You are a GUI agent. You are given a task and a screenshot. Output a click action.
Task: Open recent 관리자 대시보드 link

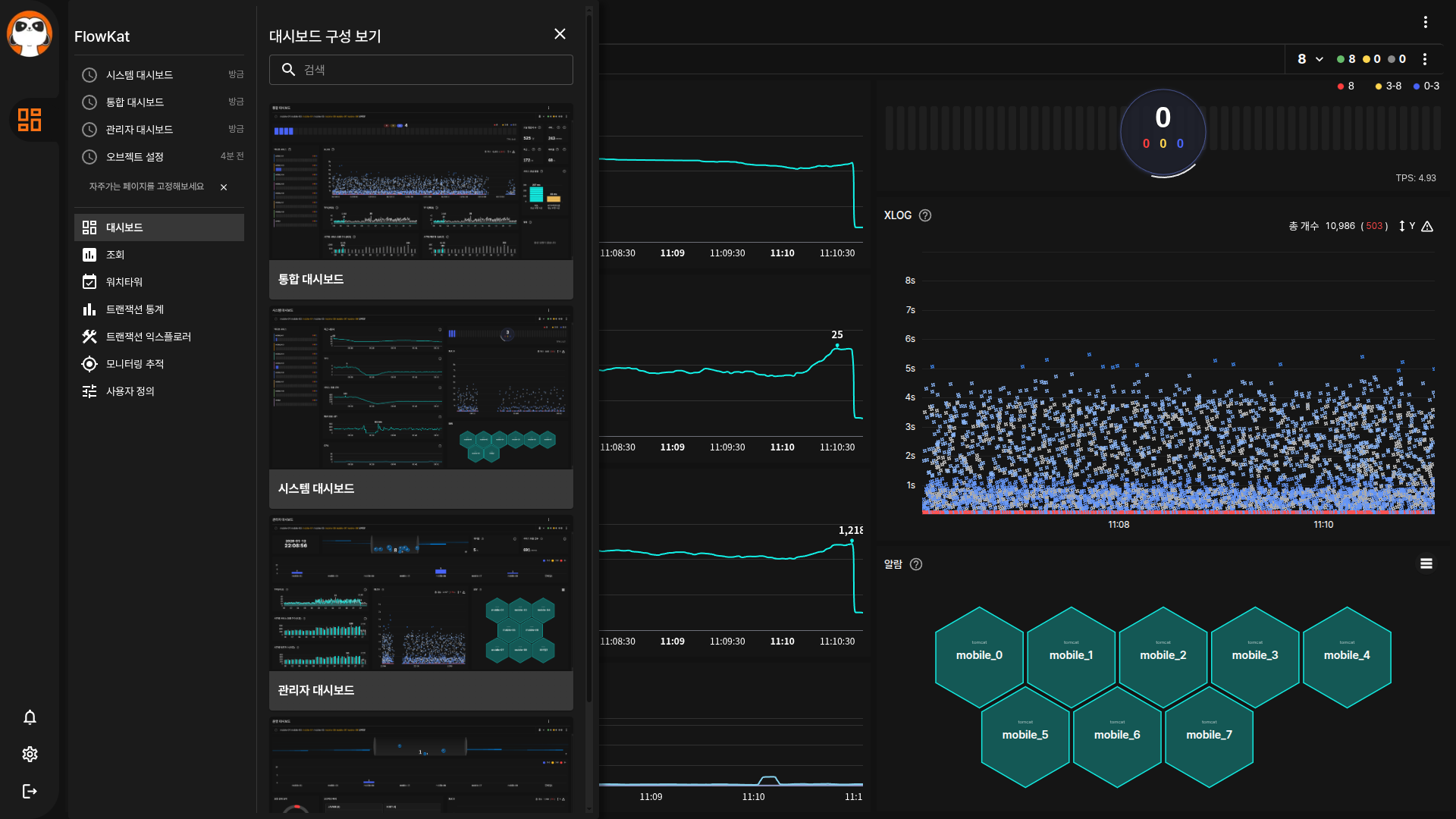[x=140, y=130]
